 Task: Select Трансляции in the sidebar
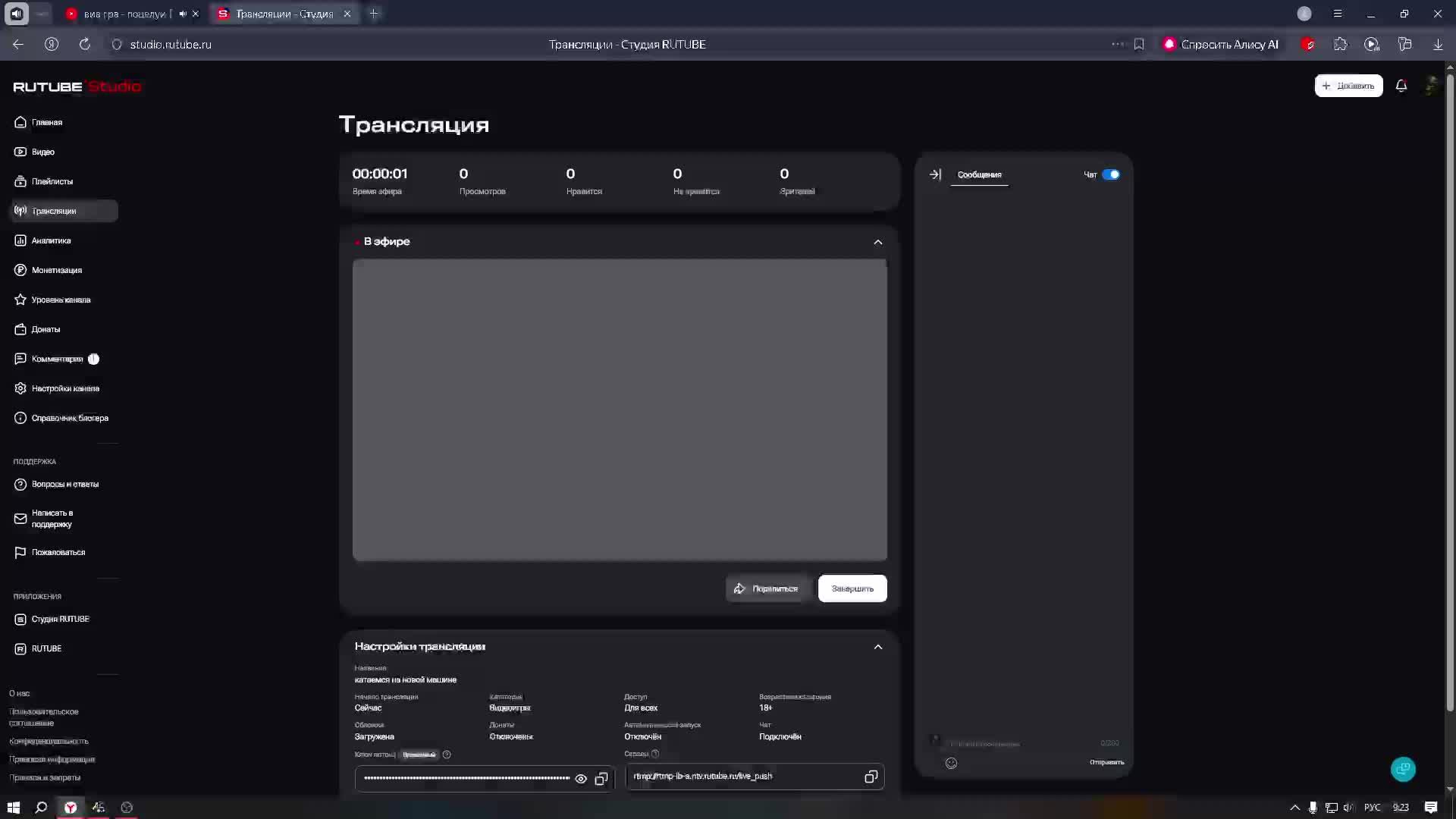[64, 211]
